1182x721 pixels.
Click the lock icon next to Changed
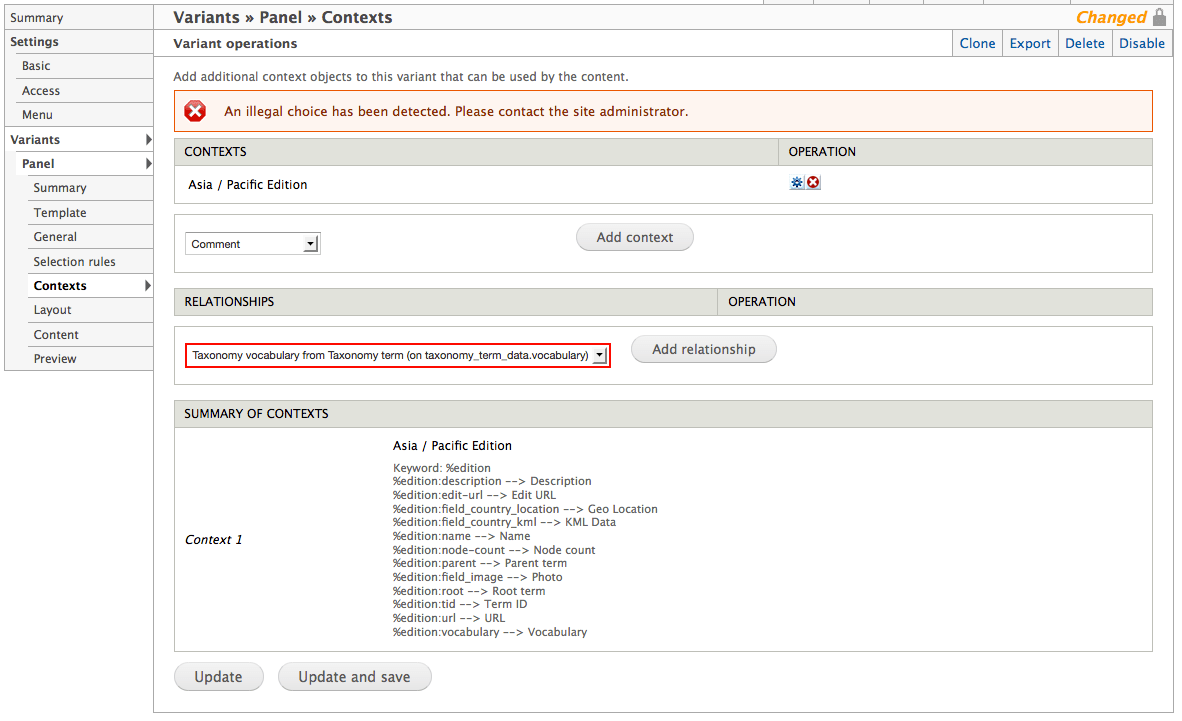click(x=1159, y=17)
